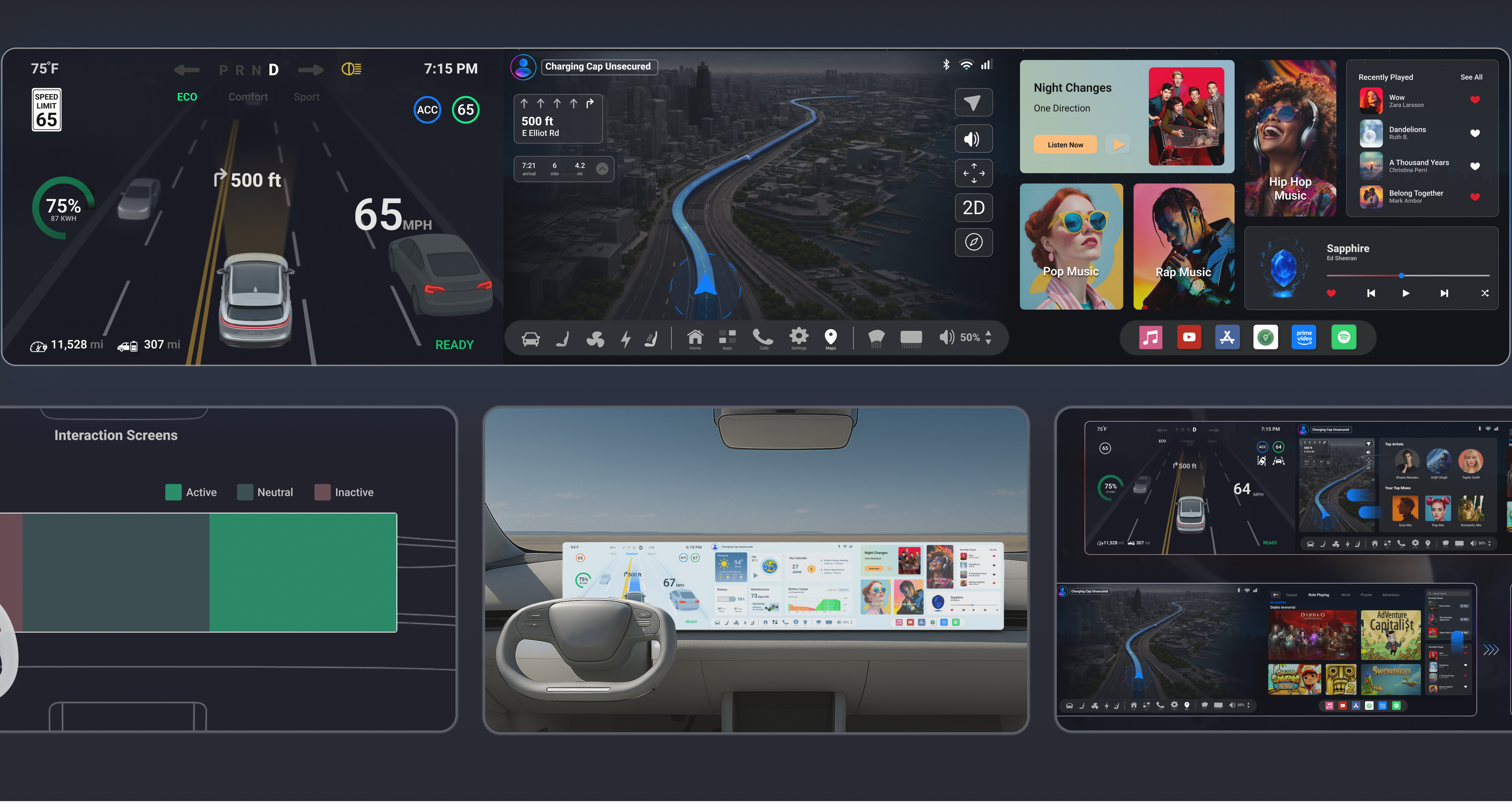This screenshot has width=1512, height=811.
Task: Recenter map with the navigation arrow button
Action: 974,103
